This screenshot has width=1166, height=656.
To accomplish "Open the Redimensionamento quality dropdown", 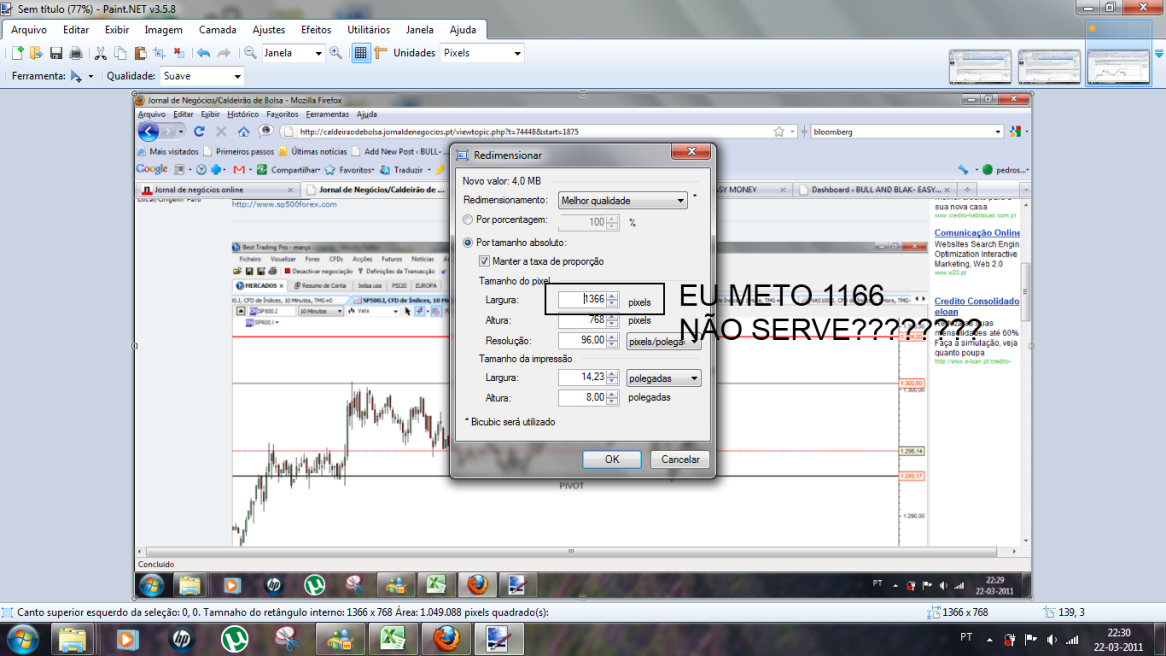I will pos(624,200).
